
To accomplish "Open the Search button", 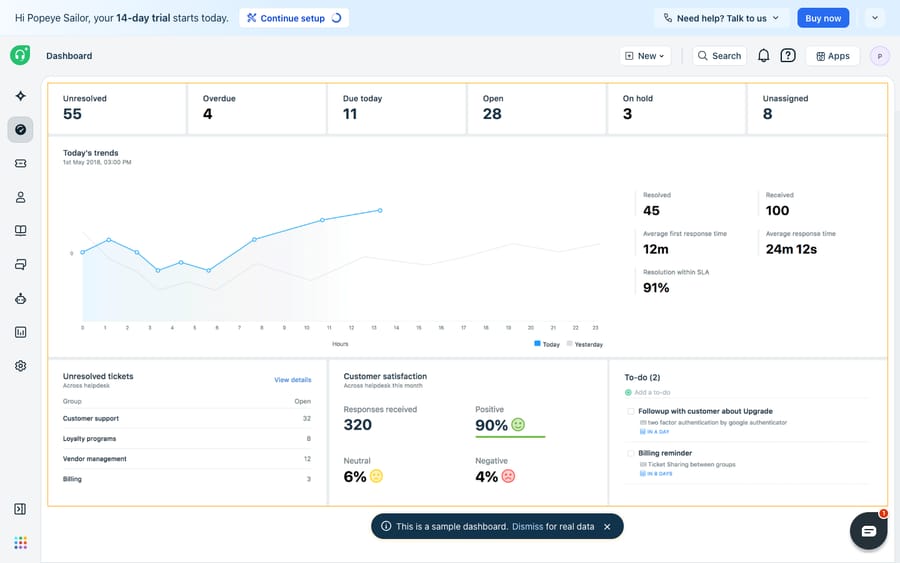I will pyautogui.click(x=719, y=56).
